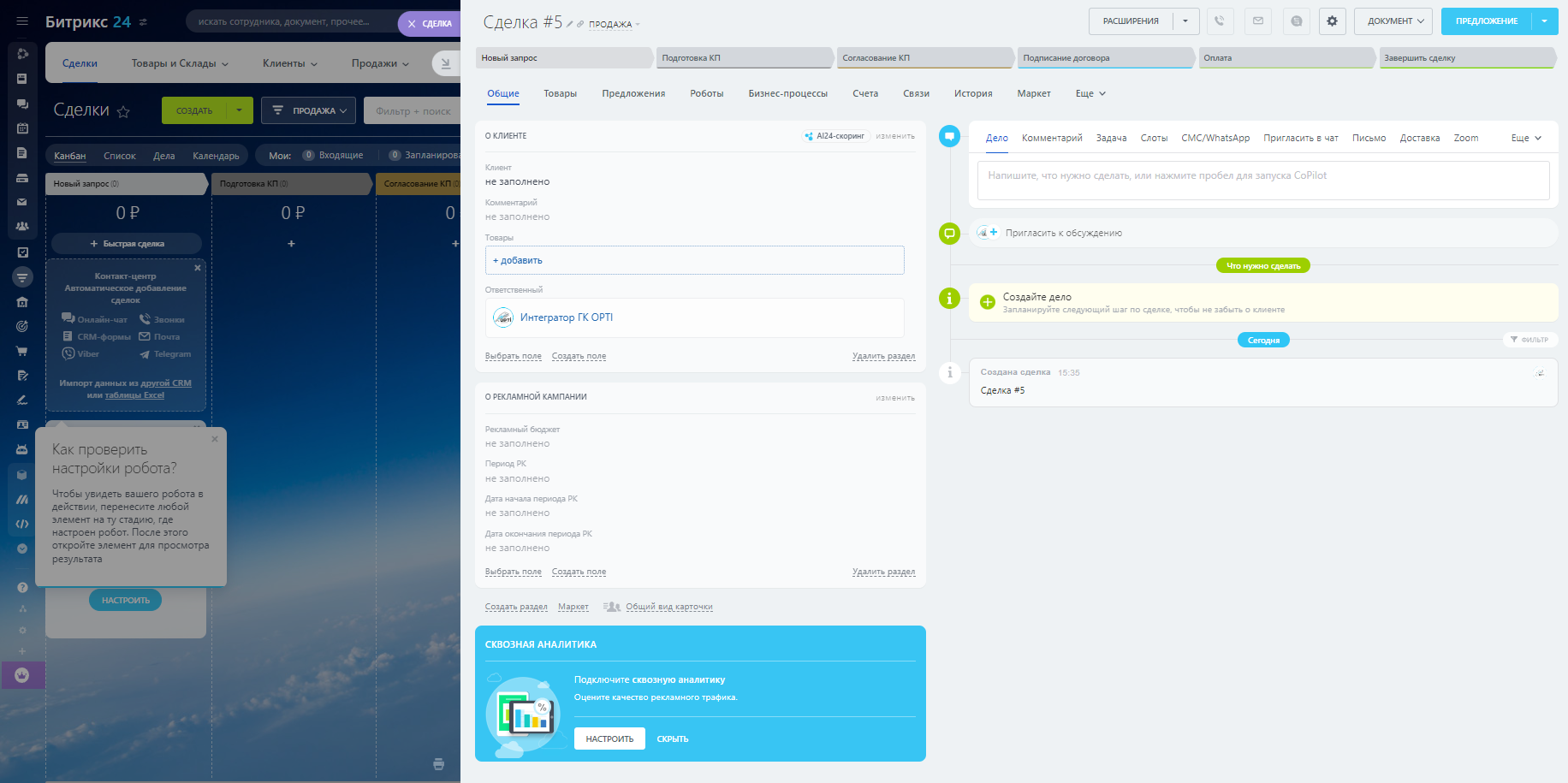Expand the Еще menu in timeline tabs

click(1525, 138)
